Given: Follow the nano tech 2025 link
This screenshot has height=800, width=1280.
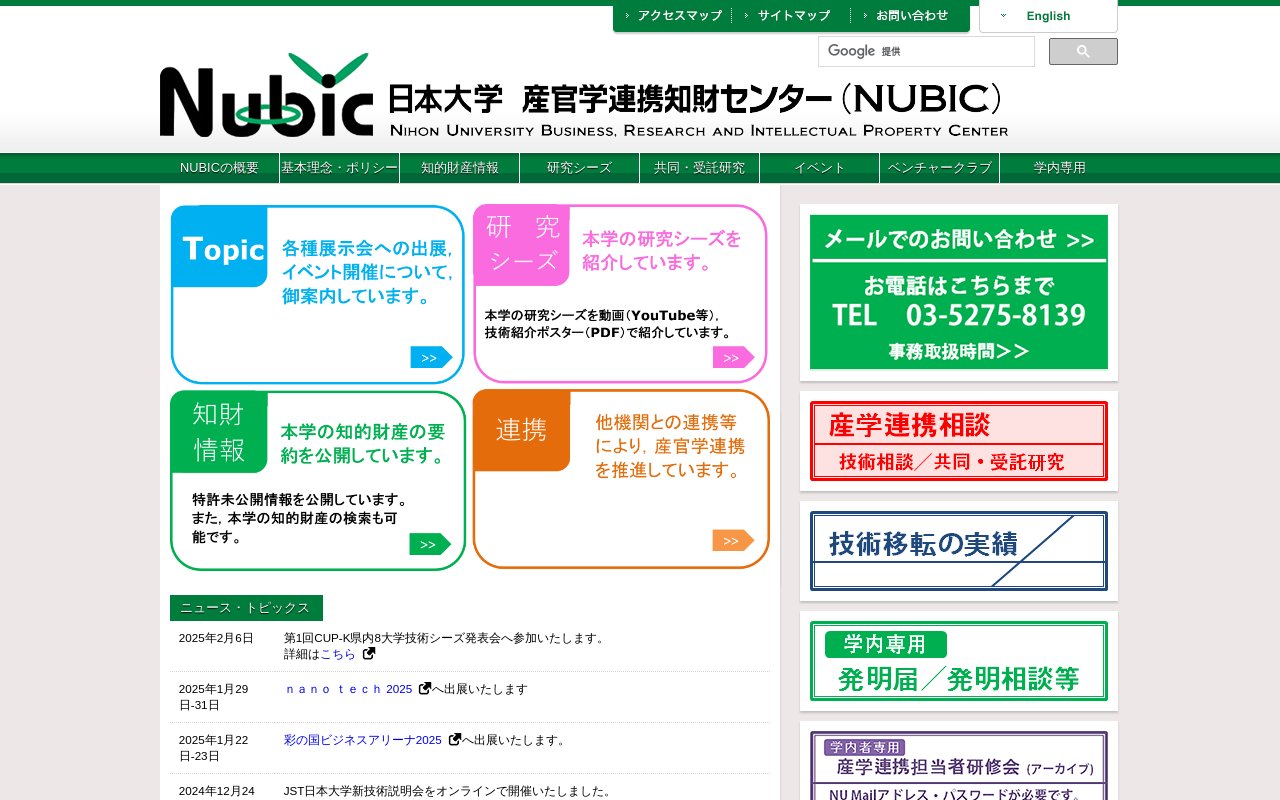Looking at the screenshot, I should (349, 689).
